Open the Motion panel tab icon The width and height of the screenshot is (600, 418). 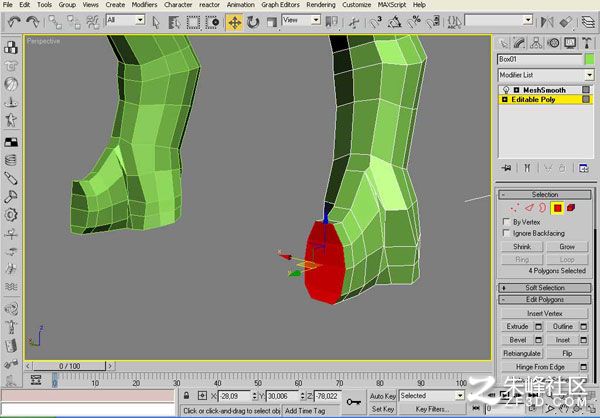(553, 43)
